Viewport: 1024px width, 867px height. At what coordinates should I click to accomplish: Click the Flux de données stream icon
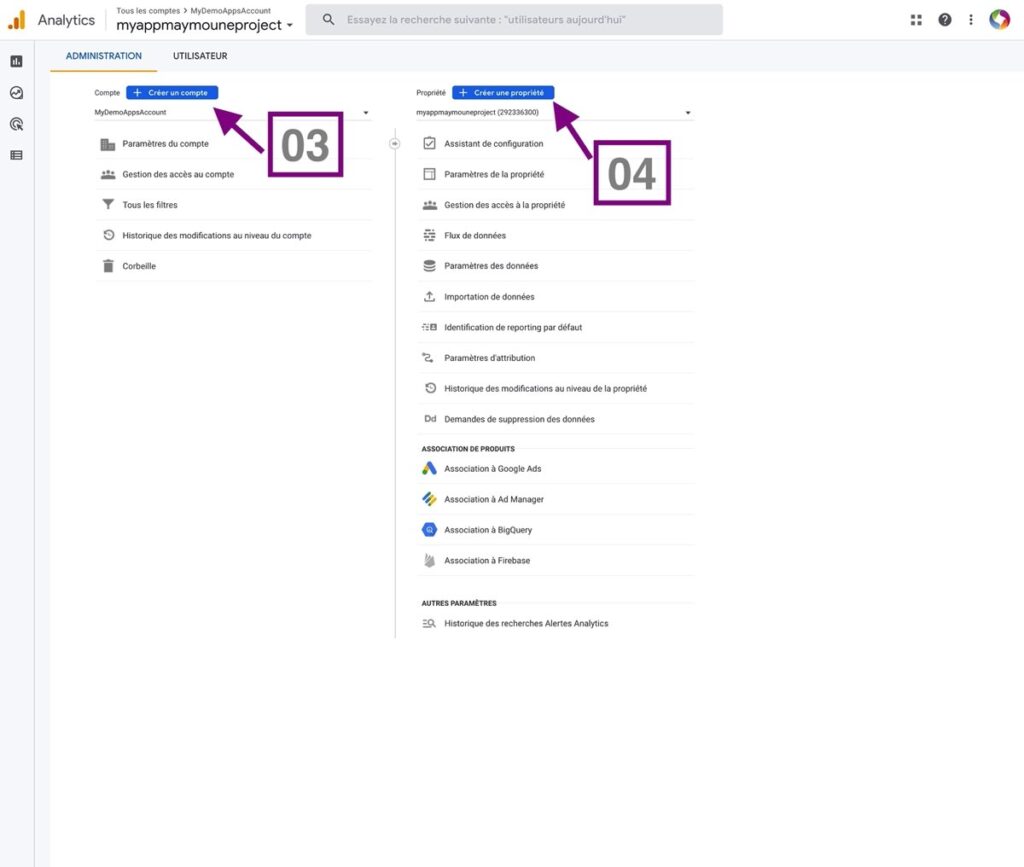click(429, 235)
